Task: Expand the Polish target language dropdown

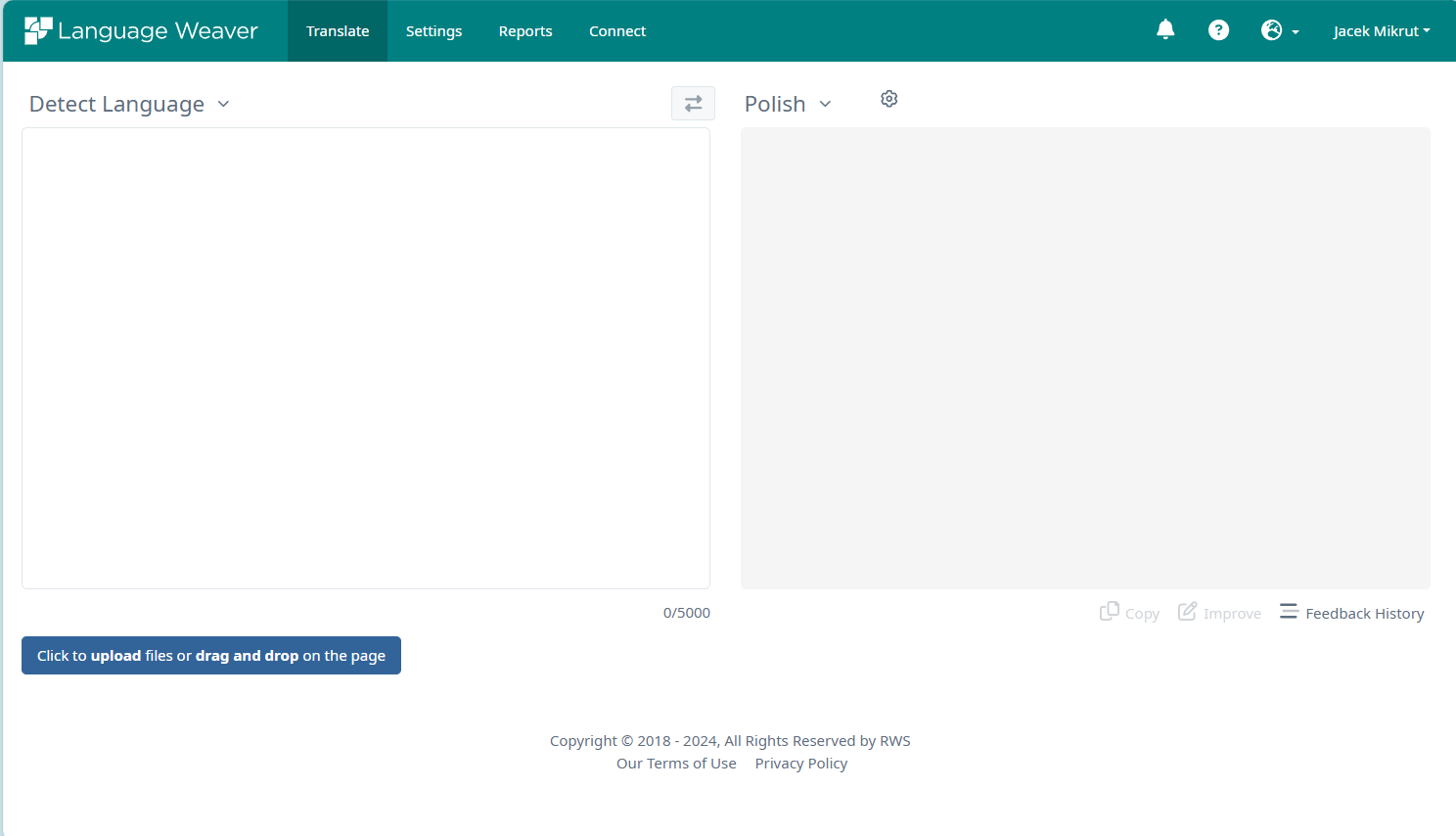Action: (788, 104)
